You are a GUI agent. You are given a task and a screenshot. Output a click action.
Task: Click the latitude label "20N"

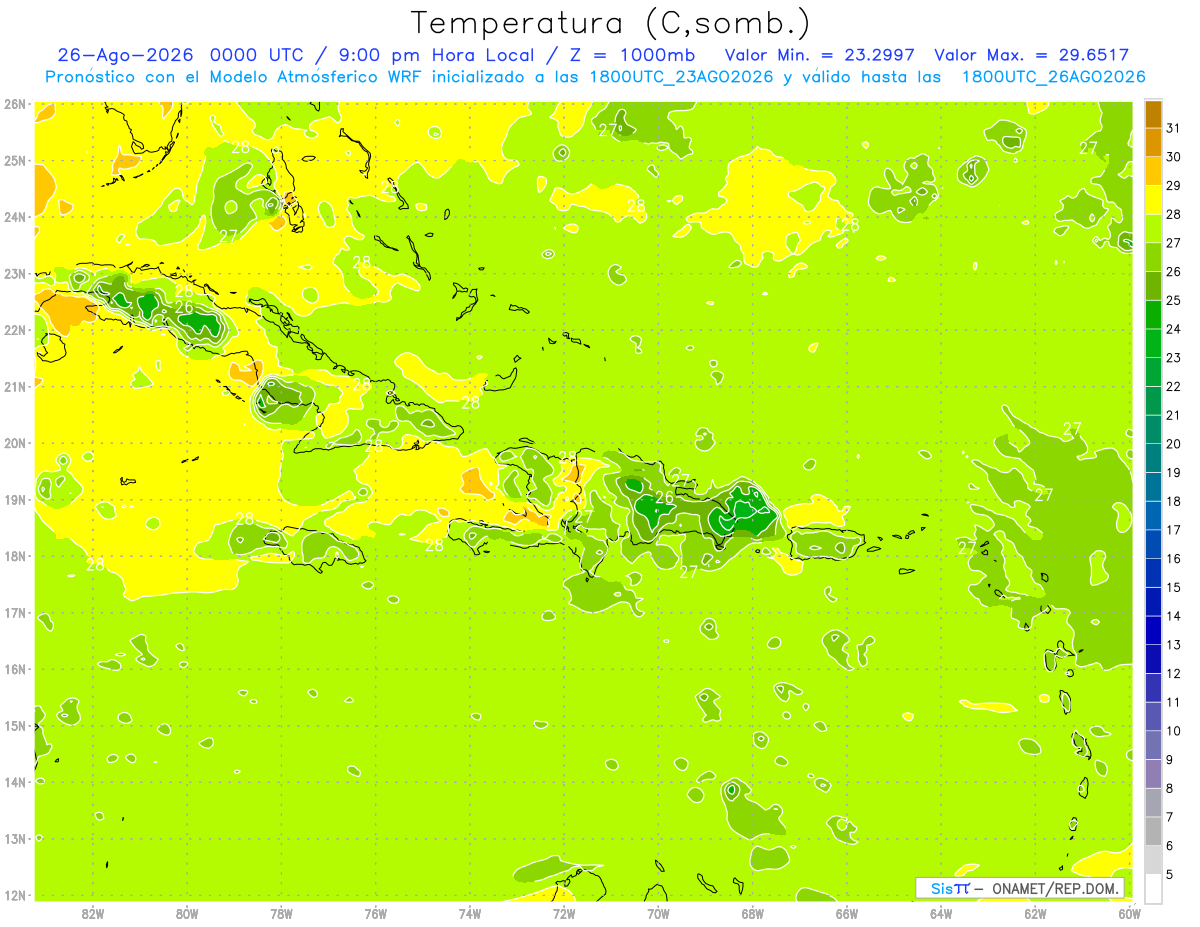[x=15, y=443]
